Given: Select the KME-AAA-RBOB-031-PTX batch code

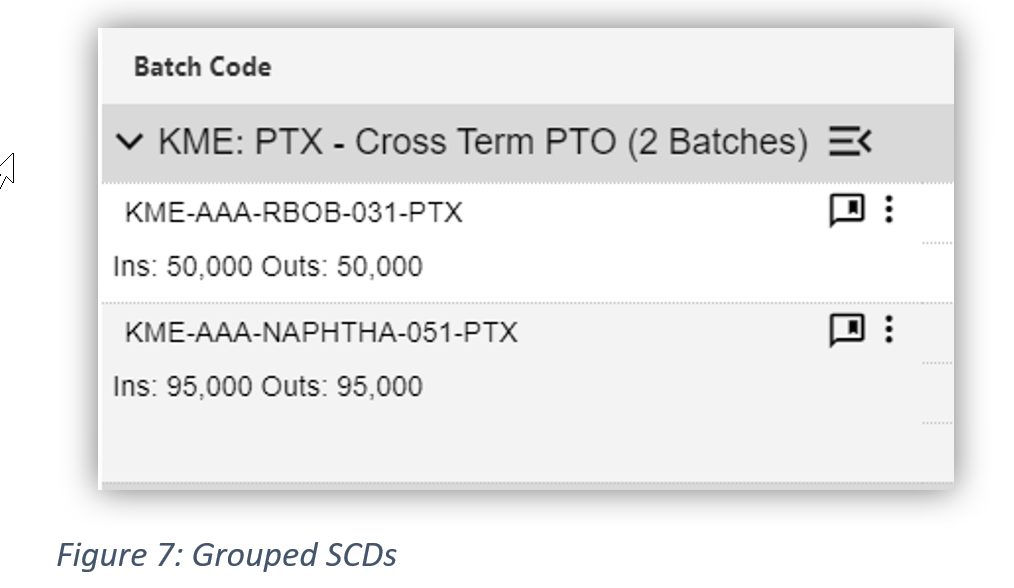Looking at the screenshot, I should 293,212.
